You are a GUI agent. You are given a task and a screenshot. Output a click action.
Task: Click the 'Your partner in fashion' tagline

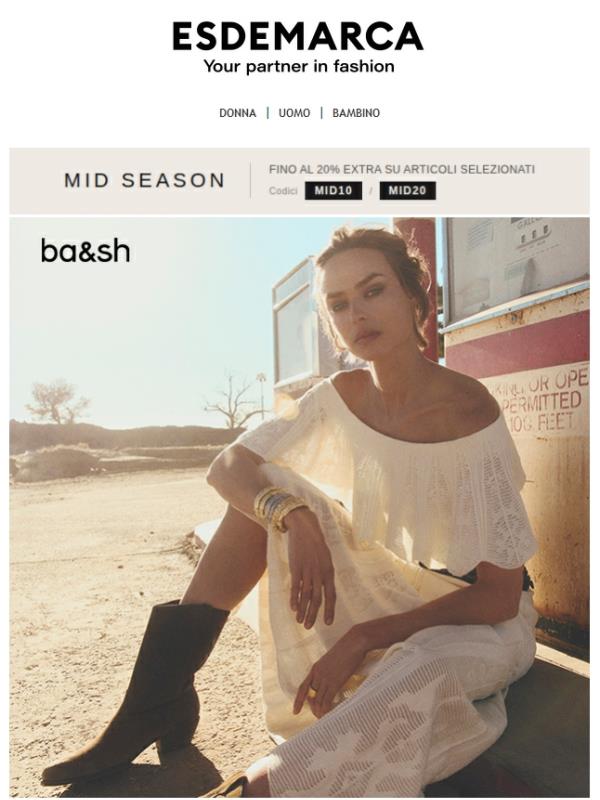(x=299, y=66)
